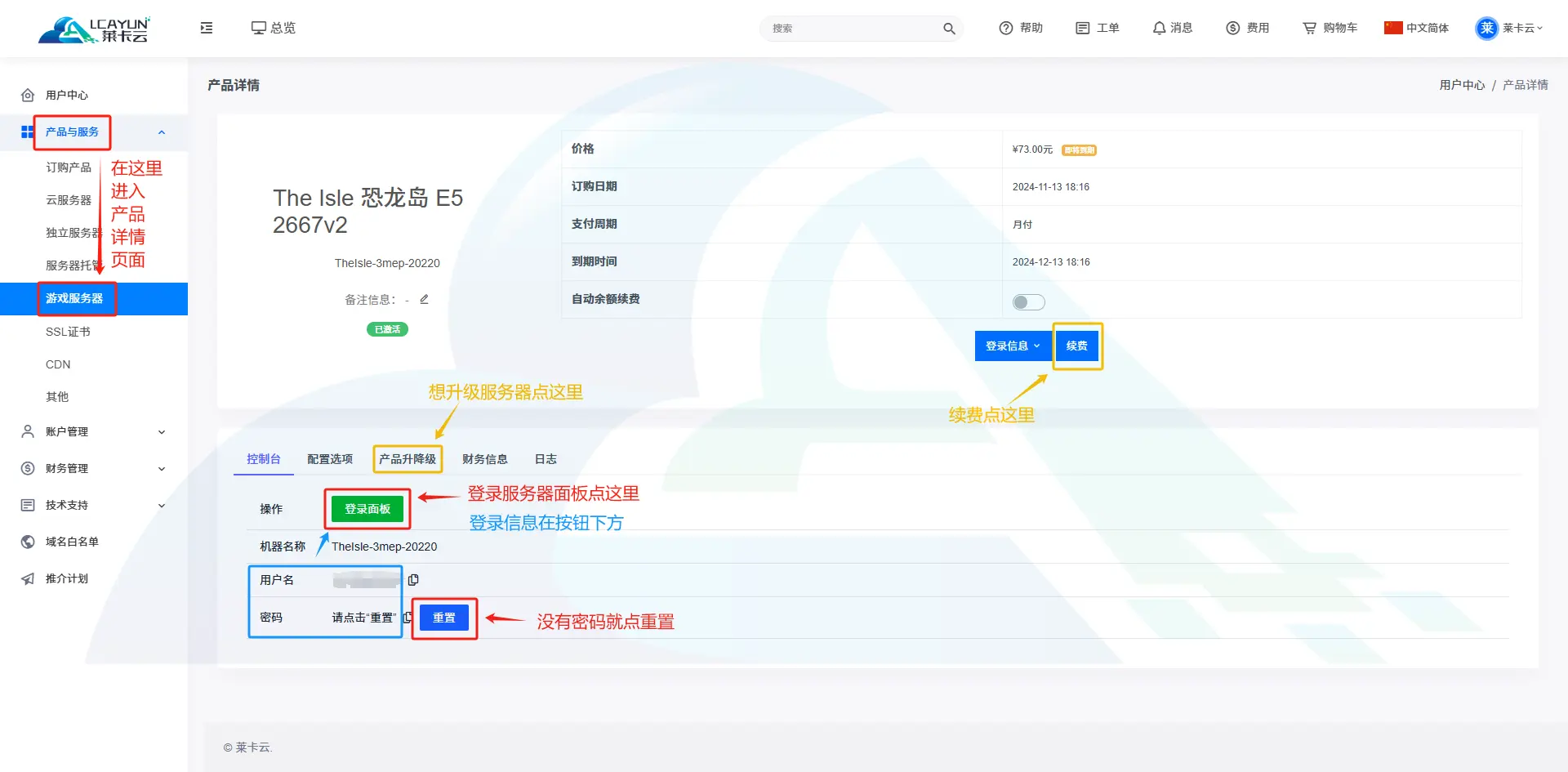Copy the password using its copy icon
1568x772 pixels.
click(408, 618)
